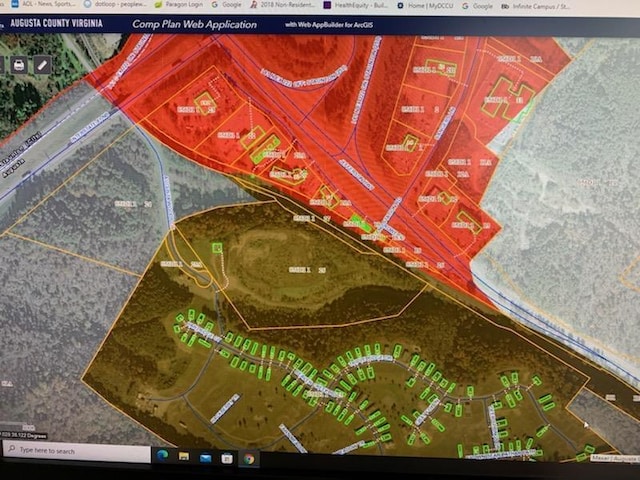Open the AOL News bookmark
The height and width of the screenshot is (480, 640).
[x=44, y=4]
